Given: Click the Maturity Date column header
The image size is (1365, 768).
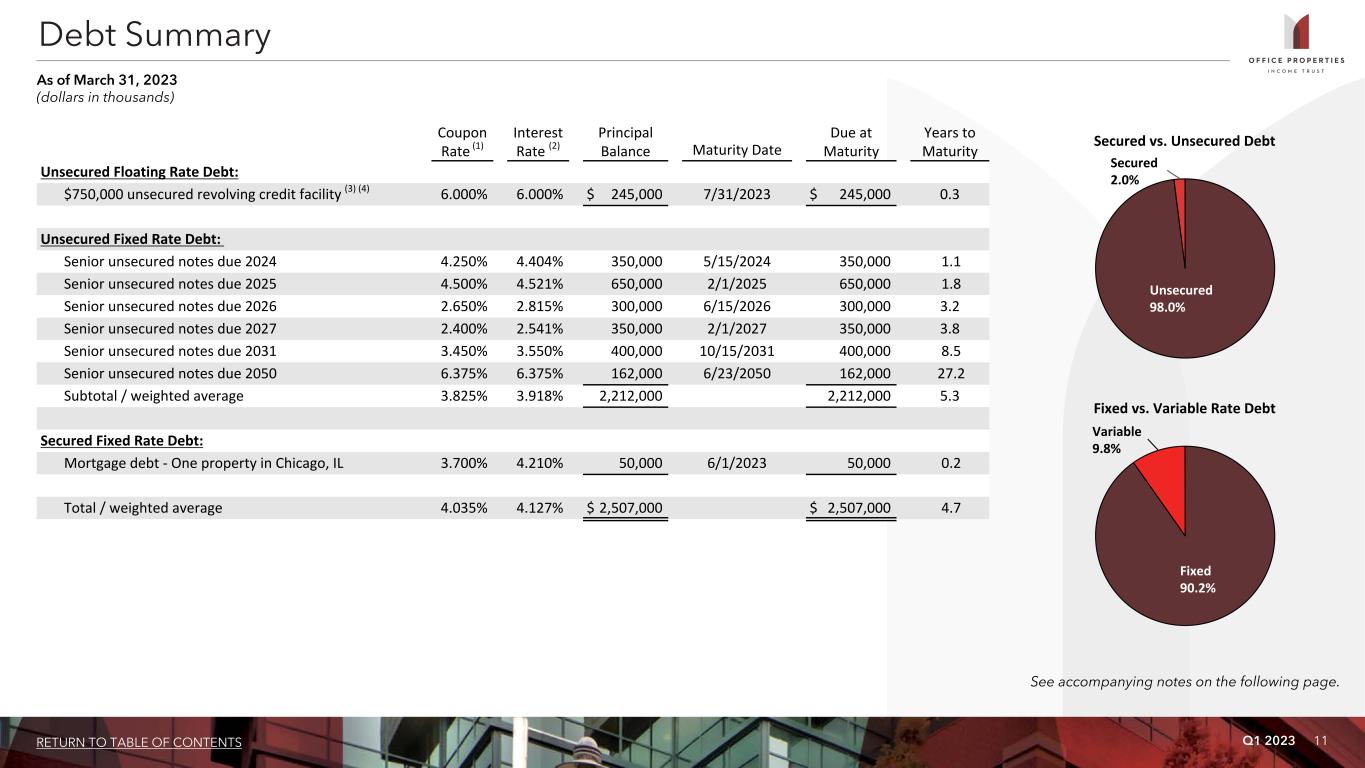Looking at the screenshot, I should coord(735,151).
